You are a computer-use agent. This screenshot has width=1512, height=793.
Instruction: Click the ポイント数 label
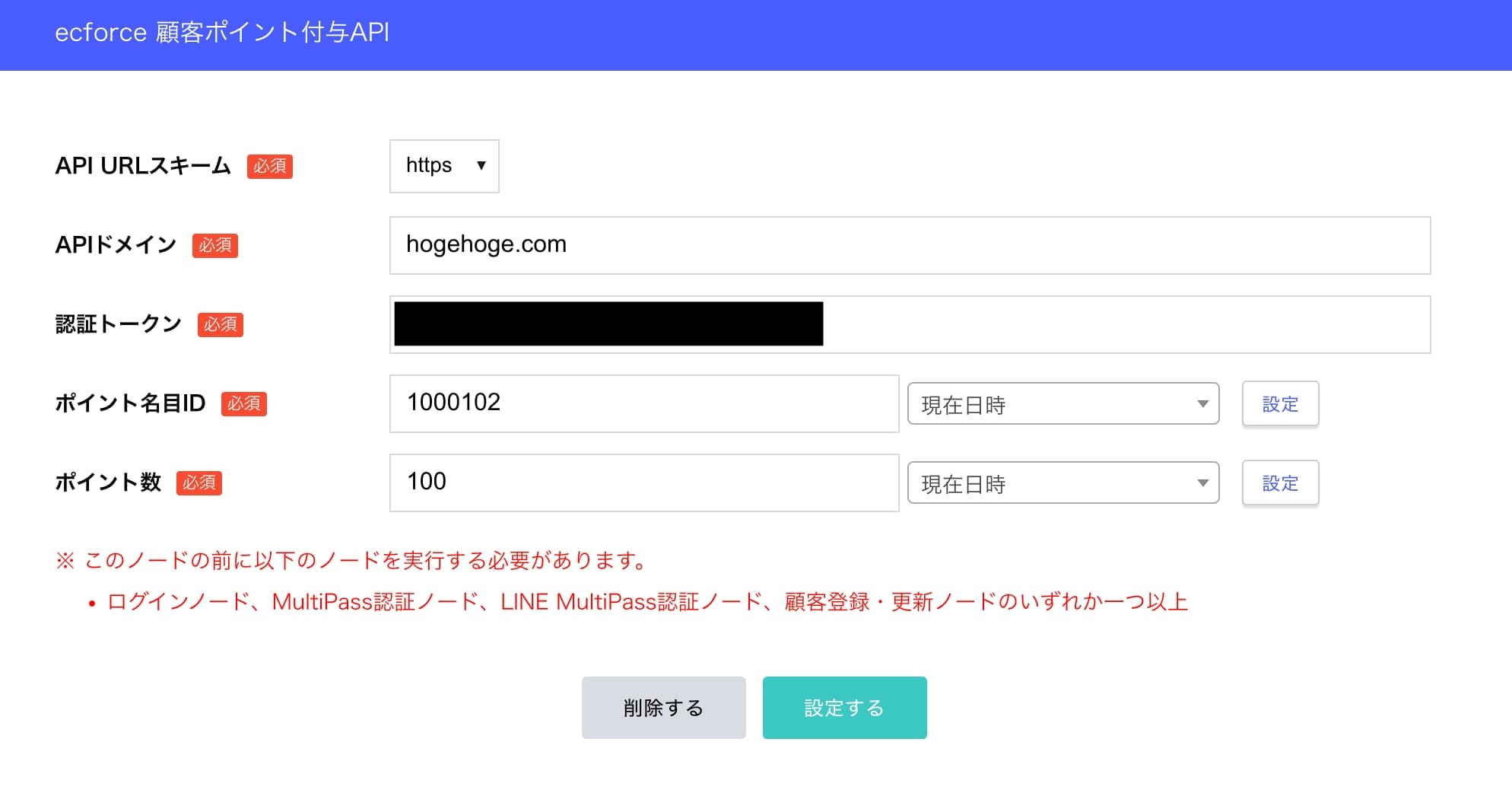coord(108,482)
